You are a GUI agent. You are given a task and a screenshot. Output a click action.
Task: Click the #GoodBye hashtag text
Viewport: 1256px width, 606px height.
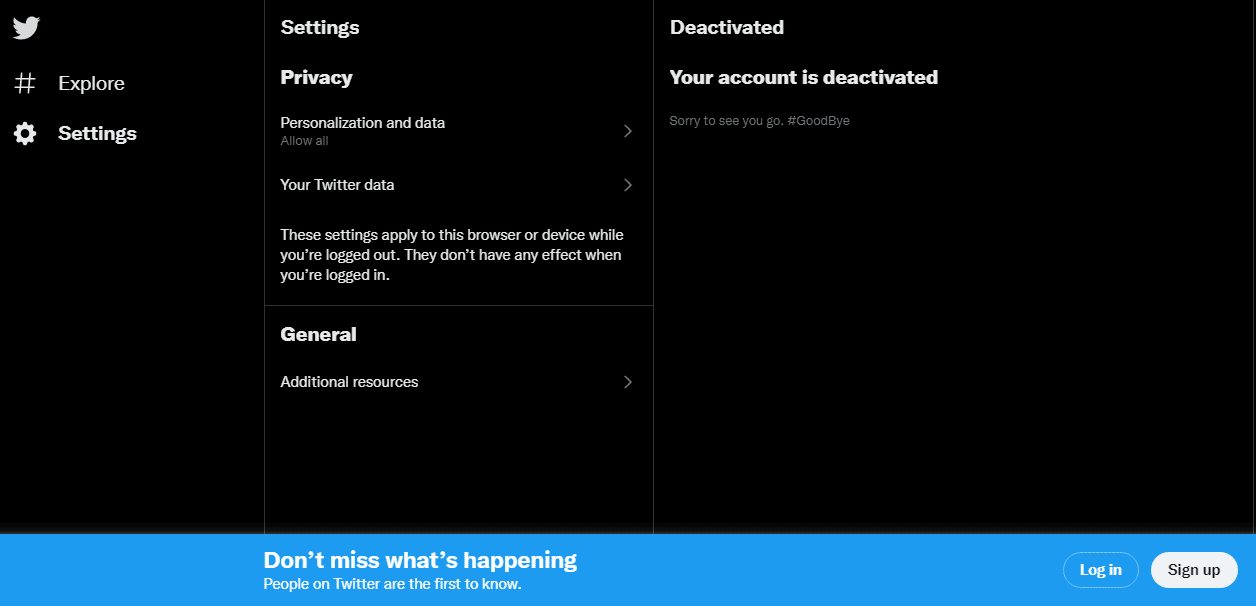pos(818,121)
